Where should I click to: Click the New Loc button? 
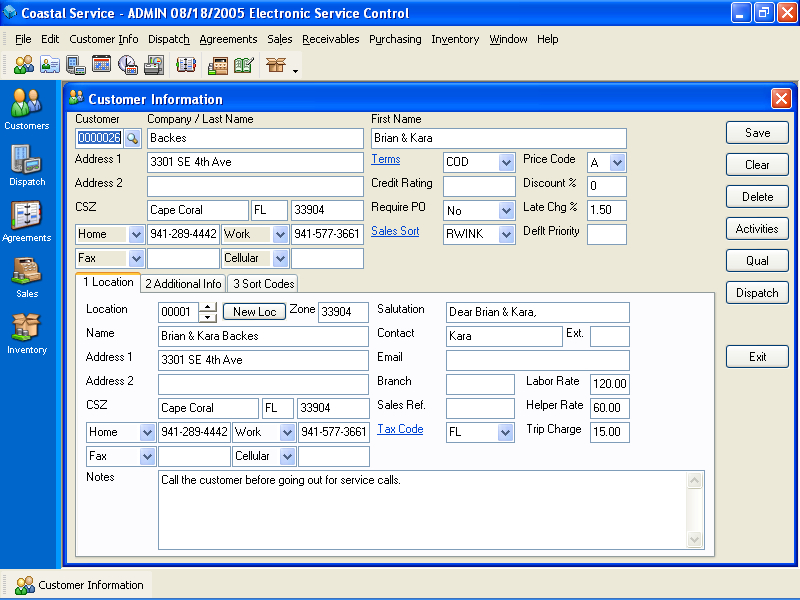254,312
